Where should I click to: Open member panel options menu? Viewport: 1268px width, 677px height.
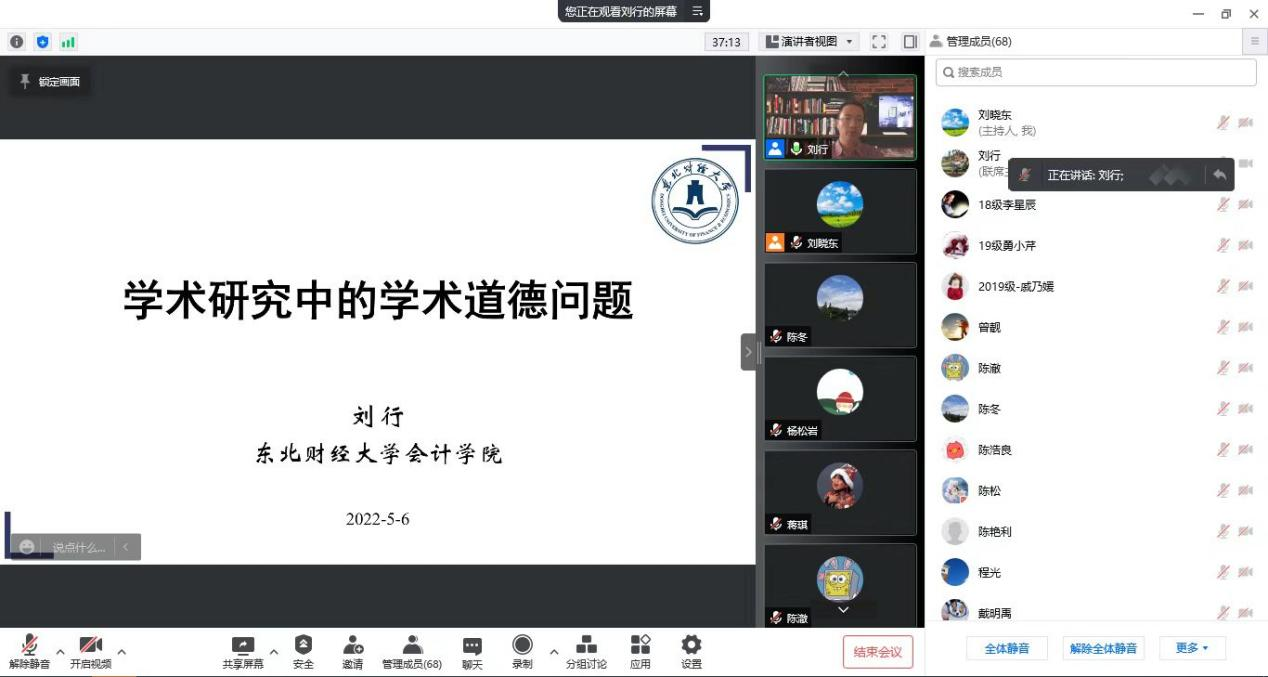(1253, 41)
